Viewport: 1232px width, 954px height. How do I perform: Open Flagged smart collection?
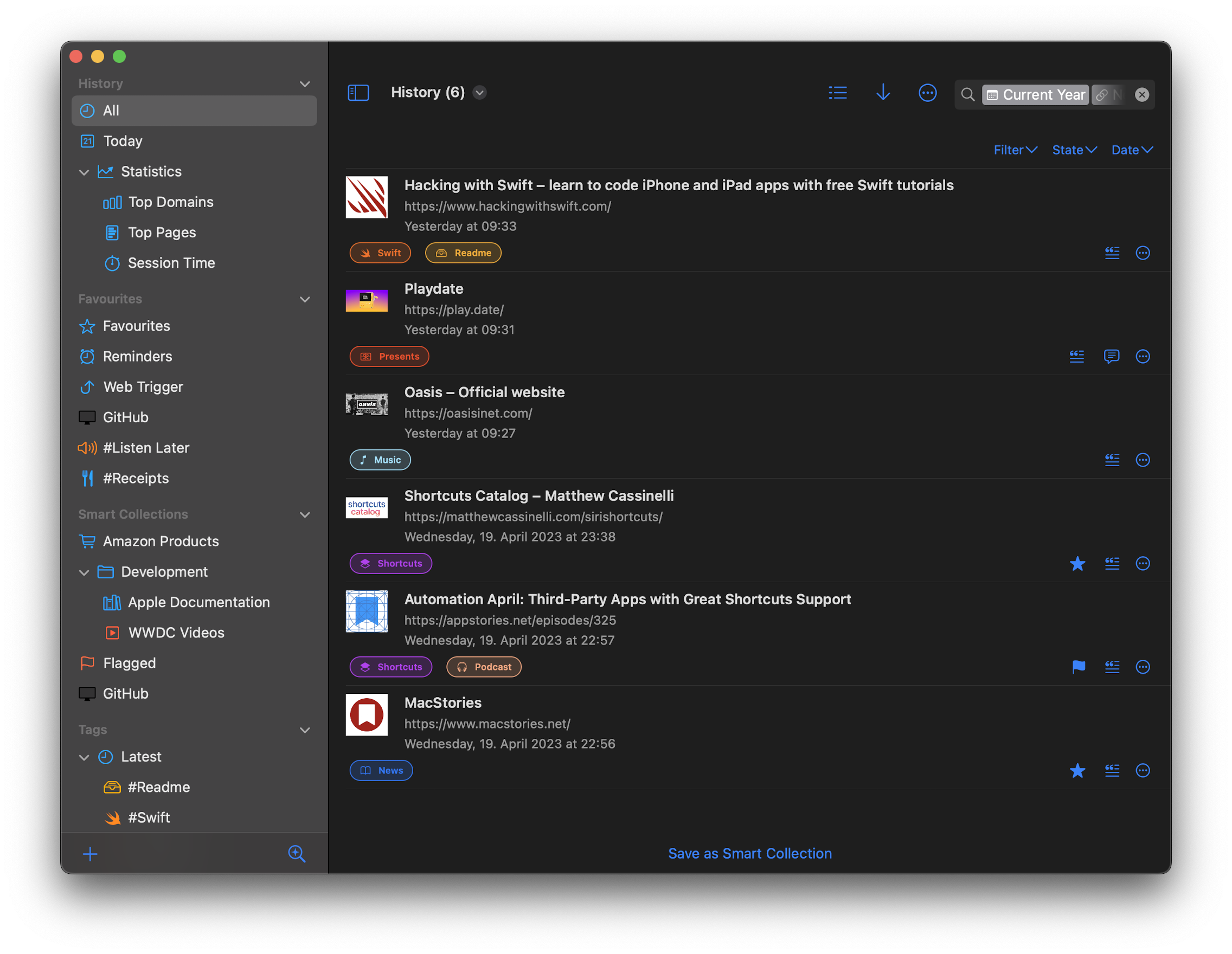click(194, 663)
